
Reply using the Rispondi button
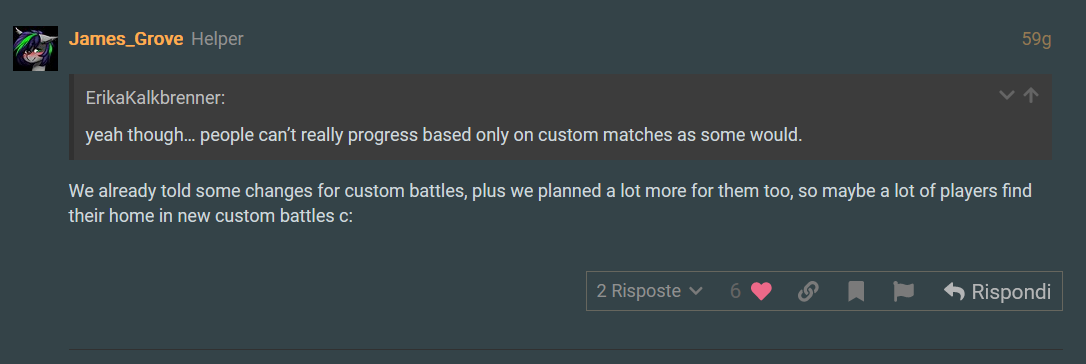tap(997, 291)
